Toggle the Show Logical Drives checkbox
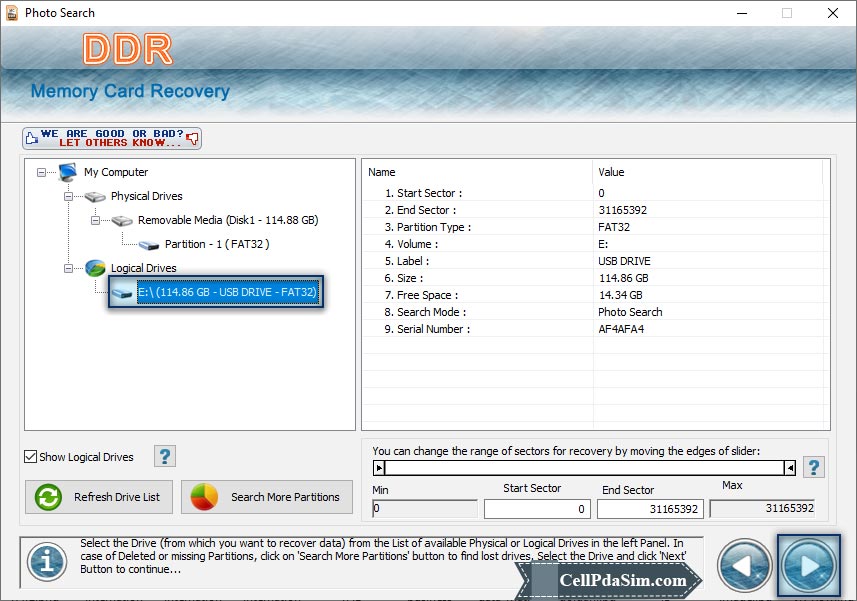 click(31, 457)
